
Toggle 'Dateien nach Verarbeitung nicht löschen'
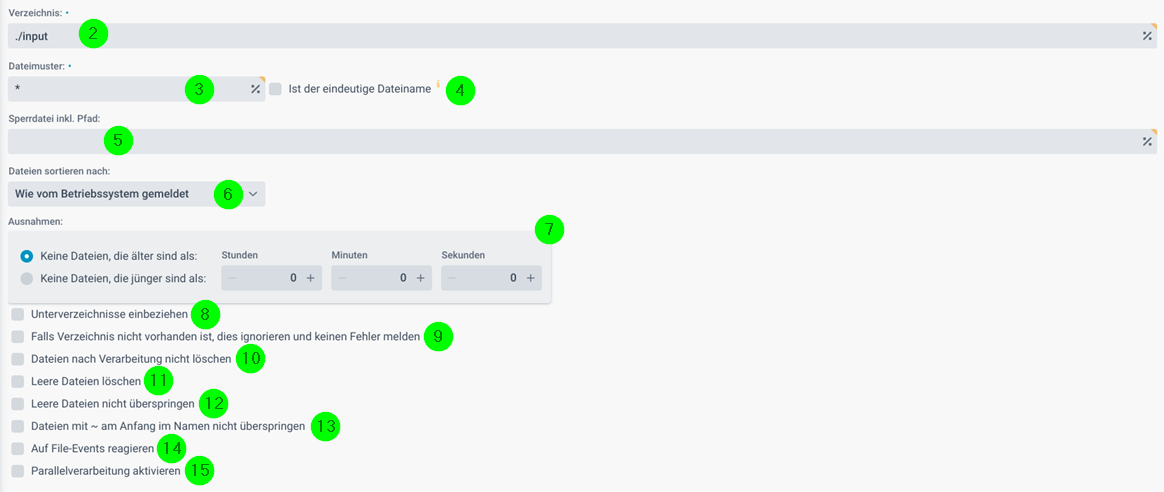click(x=18, y=359)
